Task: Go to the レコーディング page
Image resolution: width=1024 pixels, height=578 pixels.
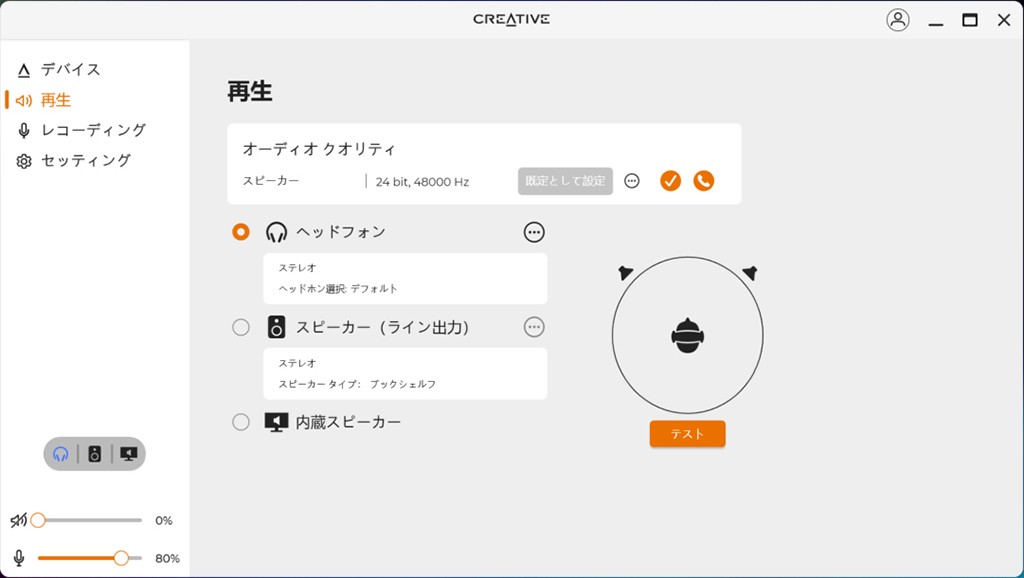Action: 81,130
